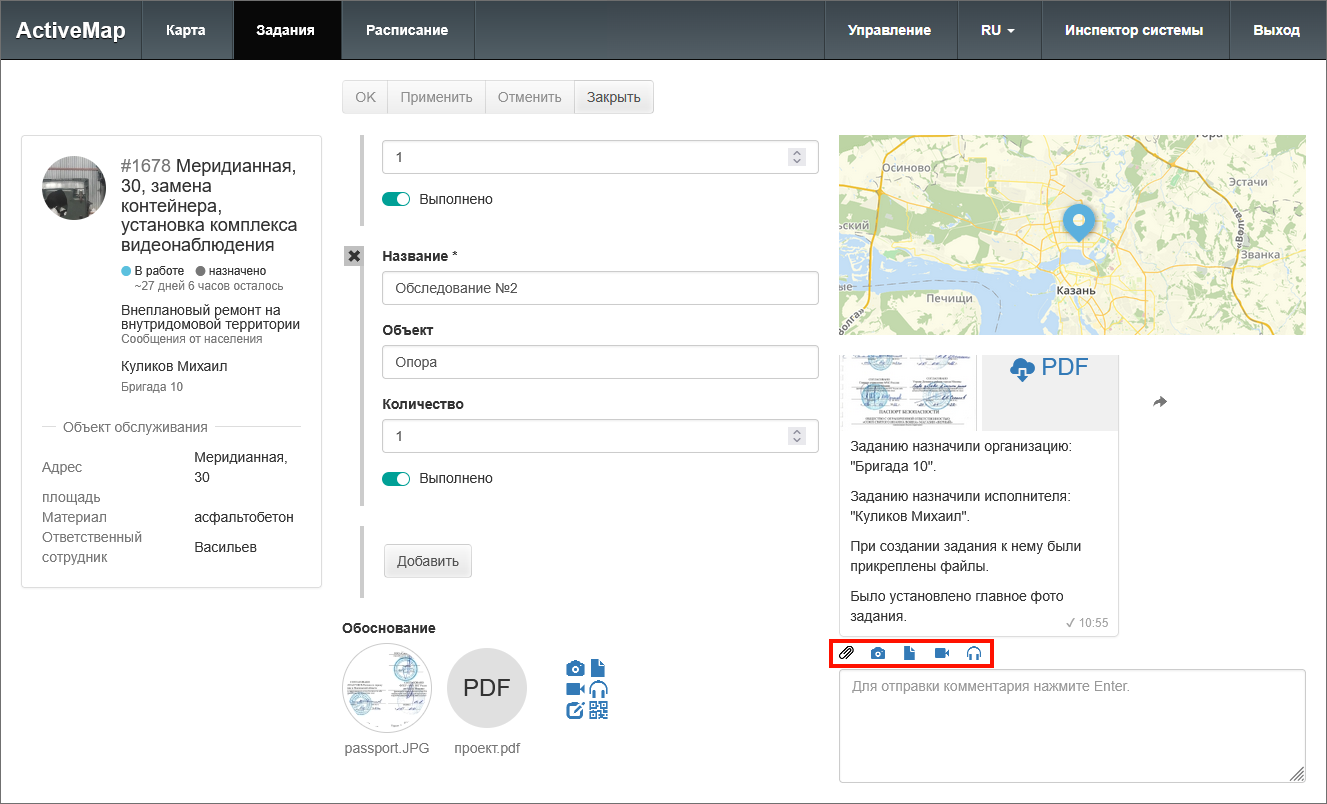Remove the Обследование №2 block with the X icon
1327x804 pixels.
coord(353,256)
